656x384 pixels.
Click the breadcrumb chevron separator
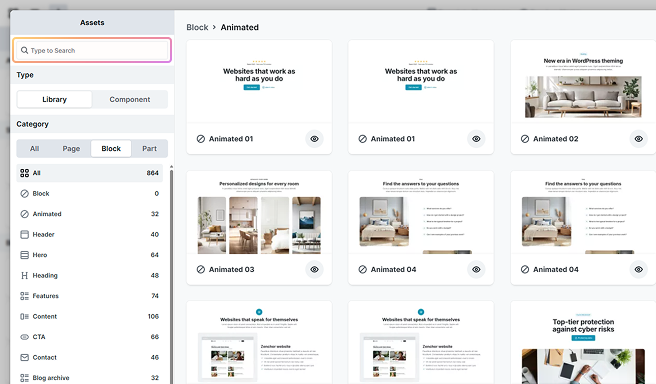pos(214,27)
